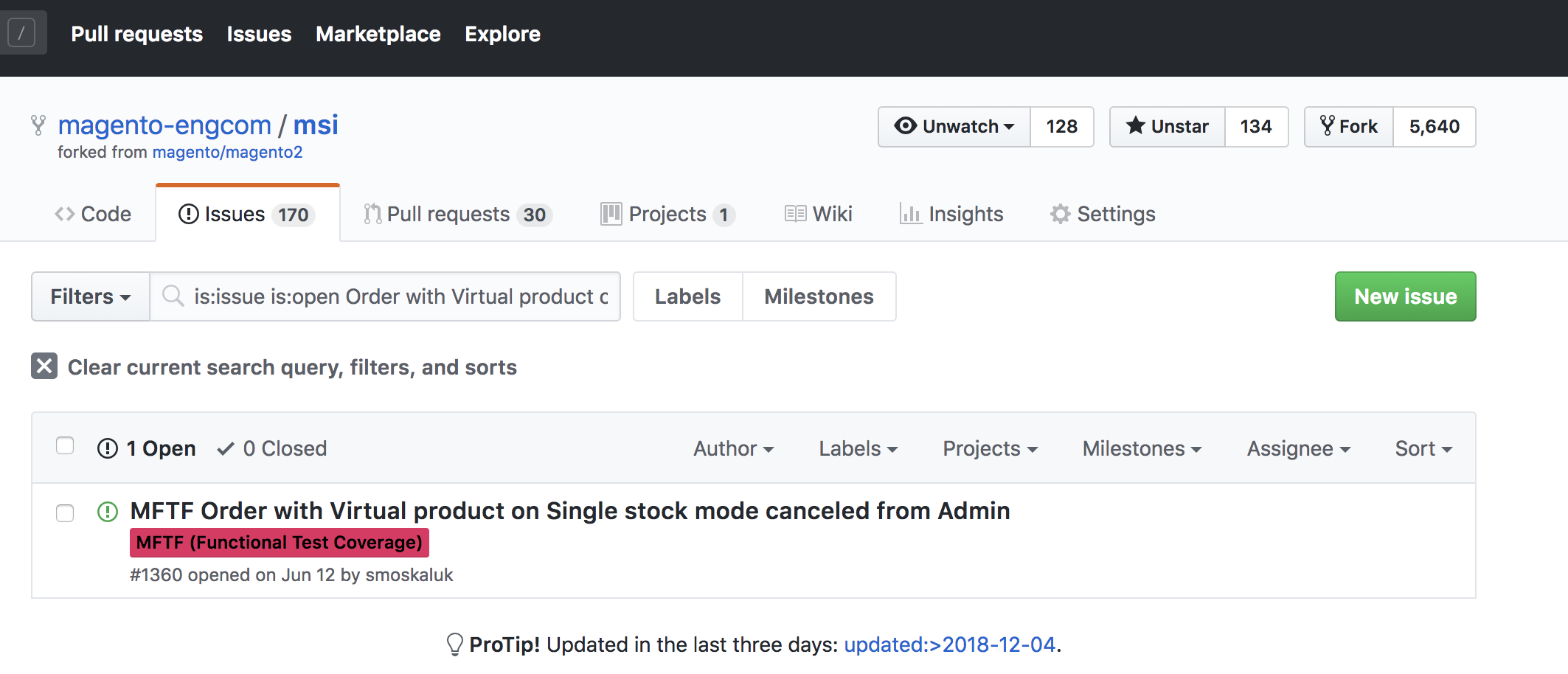
Task: Switch to the Wiki tab
Action: (819, 214)
